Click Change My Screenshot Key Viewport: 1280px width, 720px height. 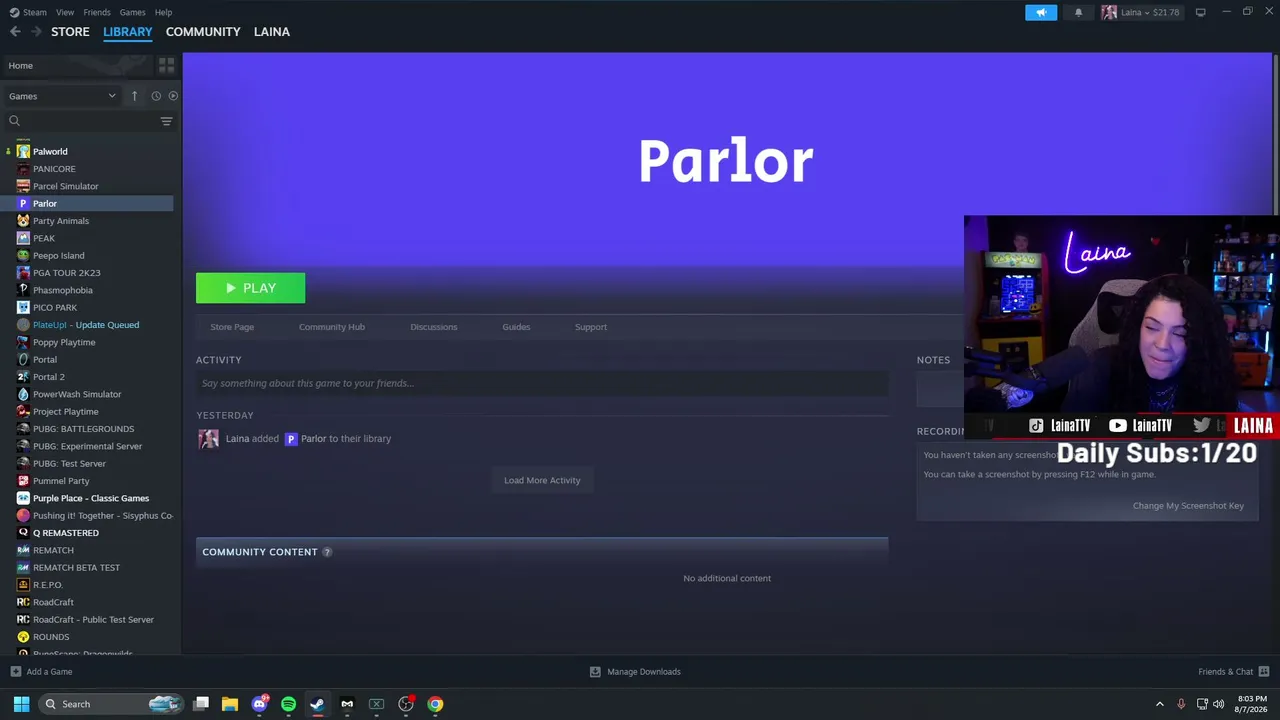(x=1188, y=506)
